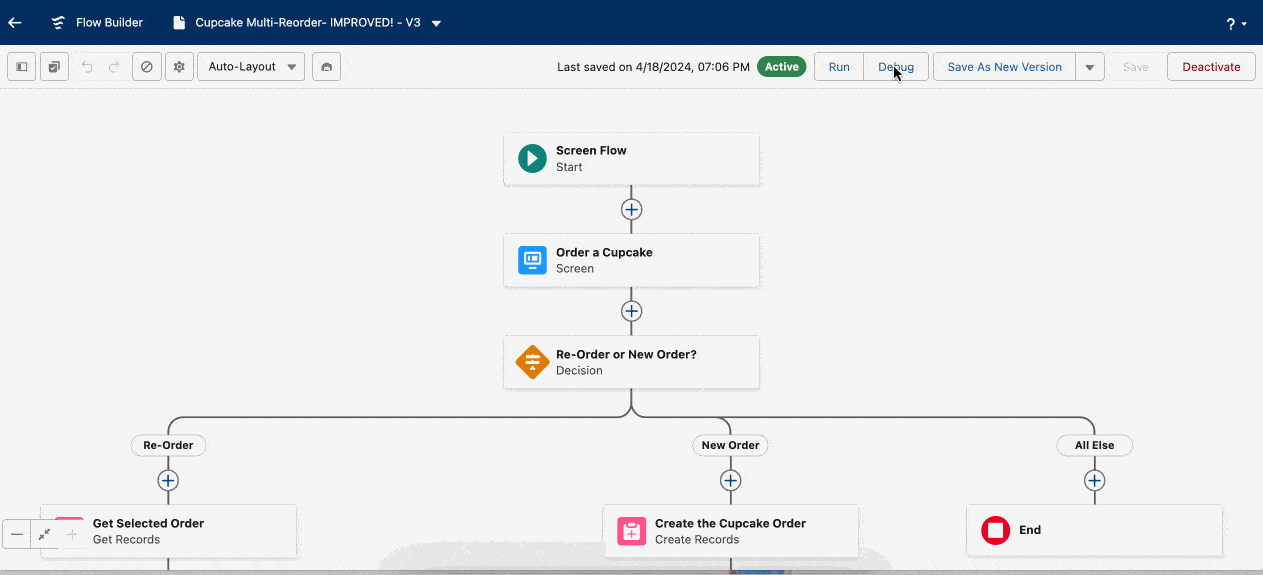The height and width of the screenshot is (575, 1263).
Task: Click the circle-slash toolbar icon
Action: (x=147, y=67)
